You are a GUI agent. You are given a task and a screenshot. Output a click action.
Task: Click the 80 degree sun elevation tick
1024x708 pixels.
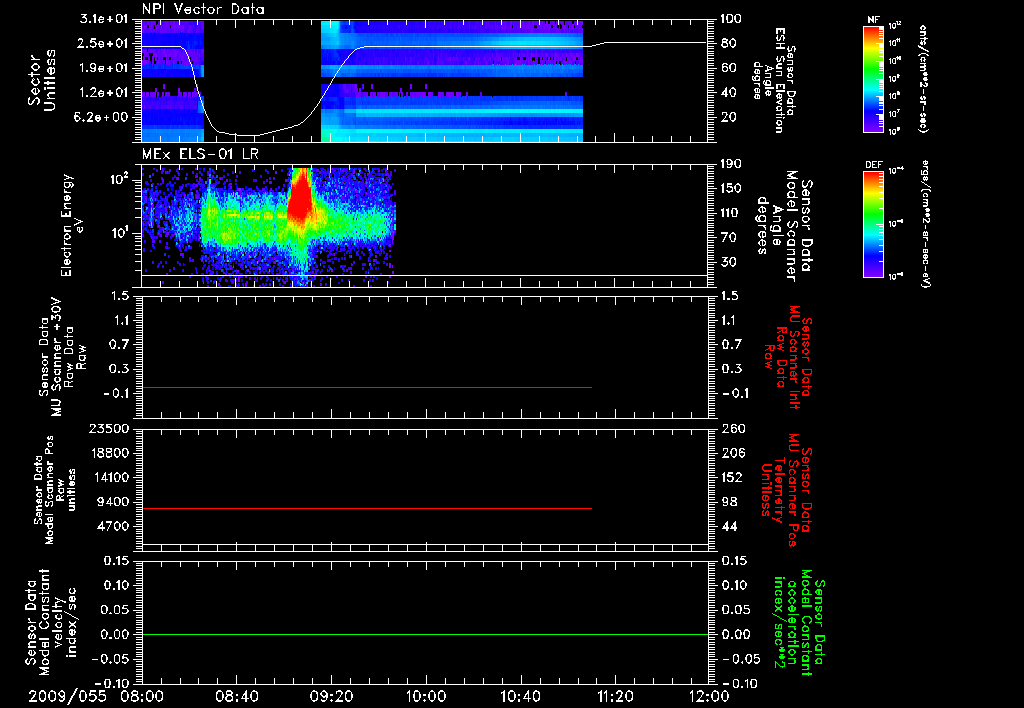tap(729, 43)
